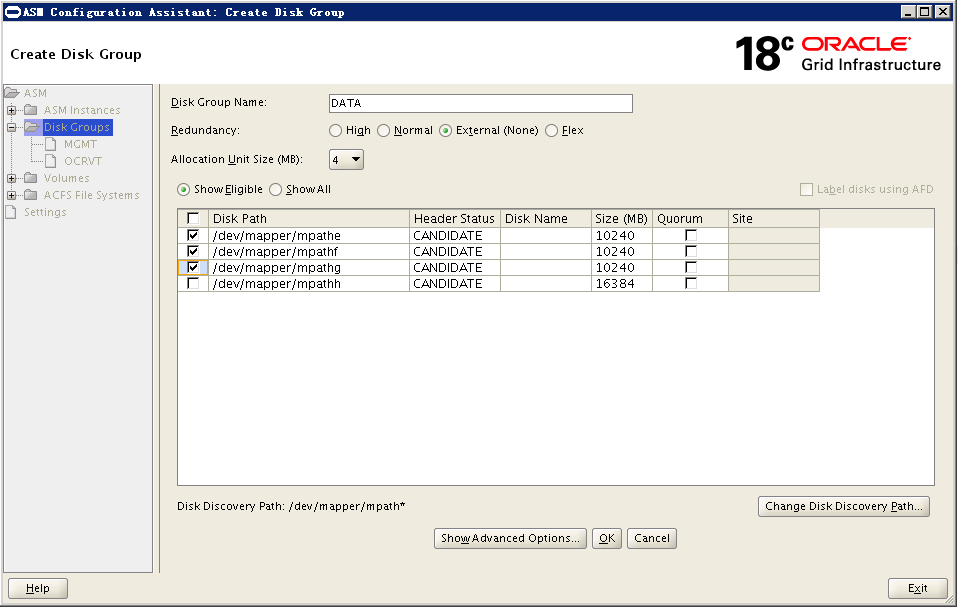Select the Volumes tree item
This screenshot has height=607, width=958.
(67, 178)
